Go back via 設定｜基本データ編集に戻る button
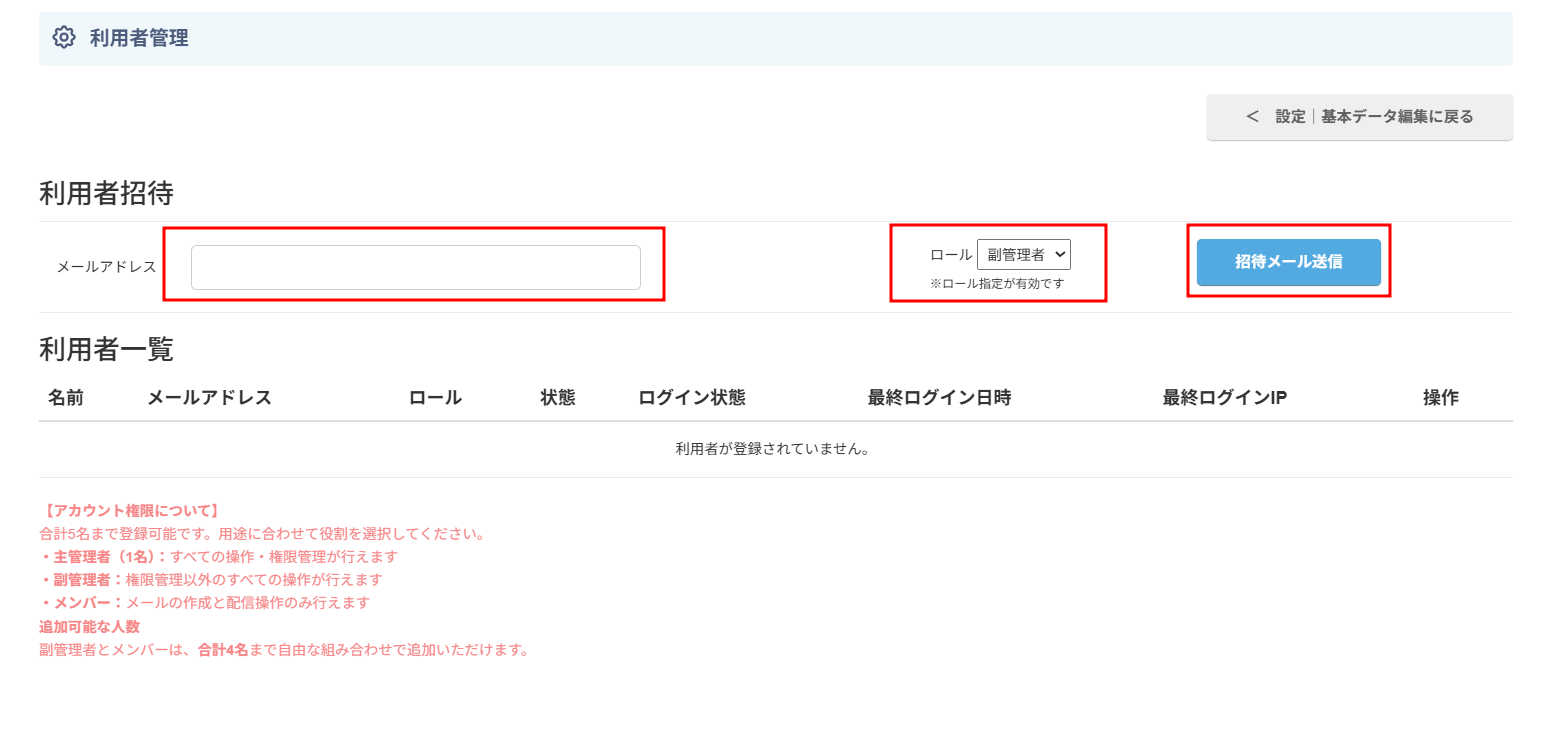The width and height of the screenshot is (1562, 733). (x=1359, y=117)
